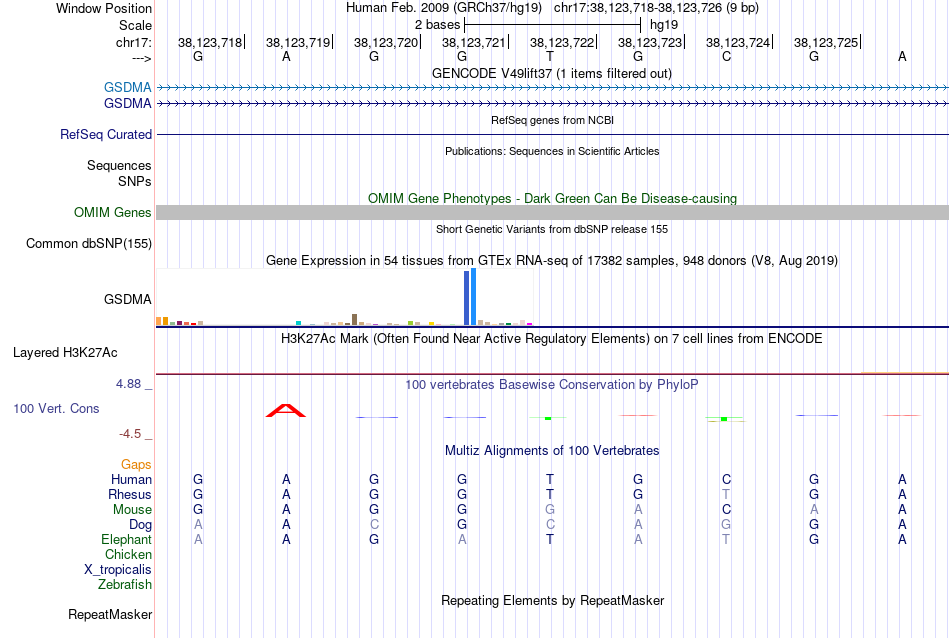The width and height of the screenshot is (950, 638).
Task: Open the RefSeq Curated track label
Action: (106, 135)
